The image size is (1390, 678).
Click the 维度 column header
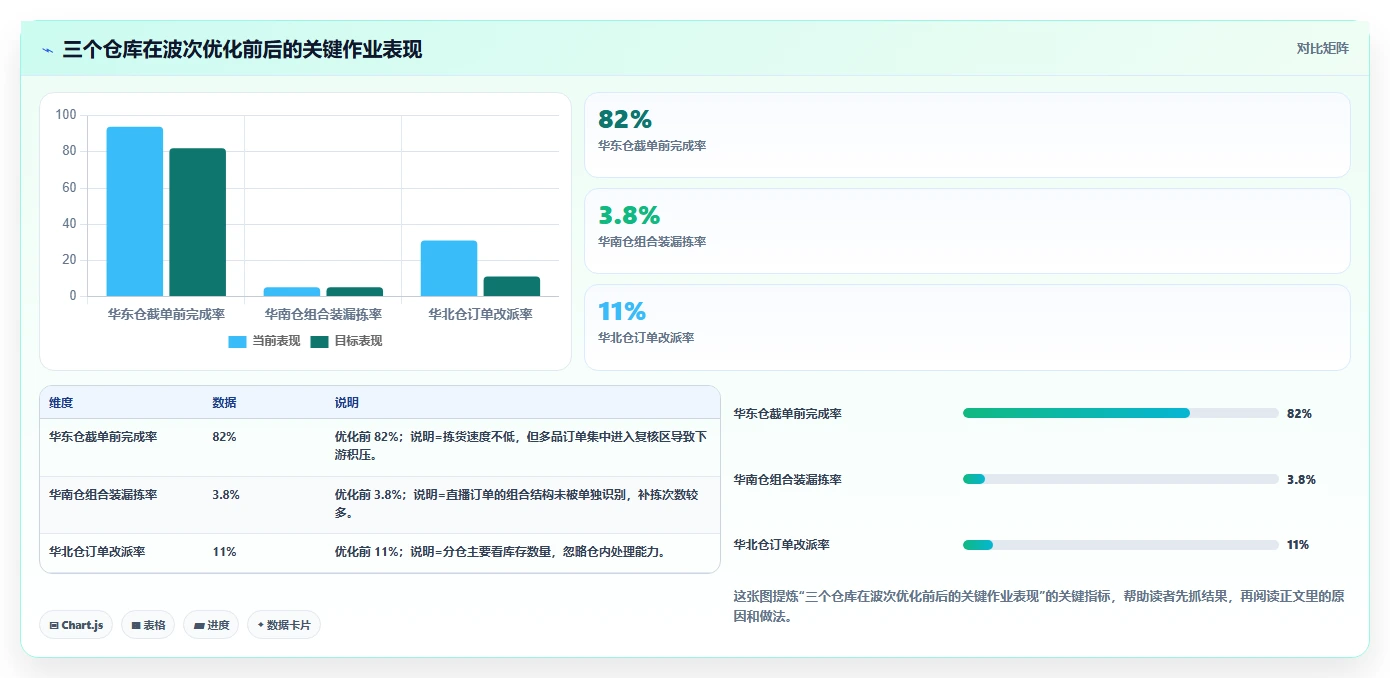click(x=61, y=403)
